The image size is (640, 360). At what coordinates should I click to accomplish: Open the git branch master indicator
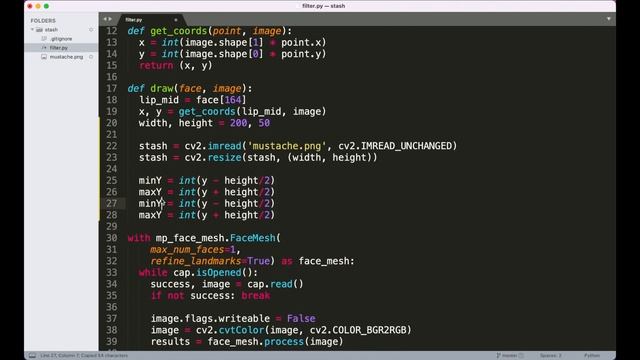pos(509,356)
